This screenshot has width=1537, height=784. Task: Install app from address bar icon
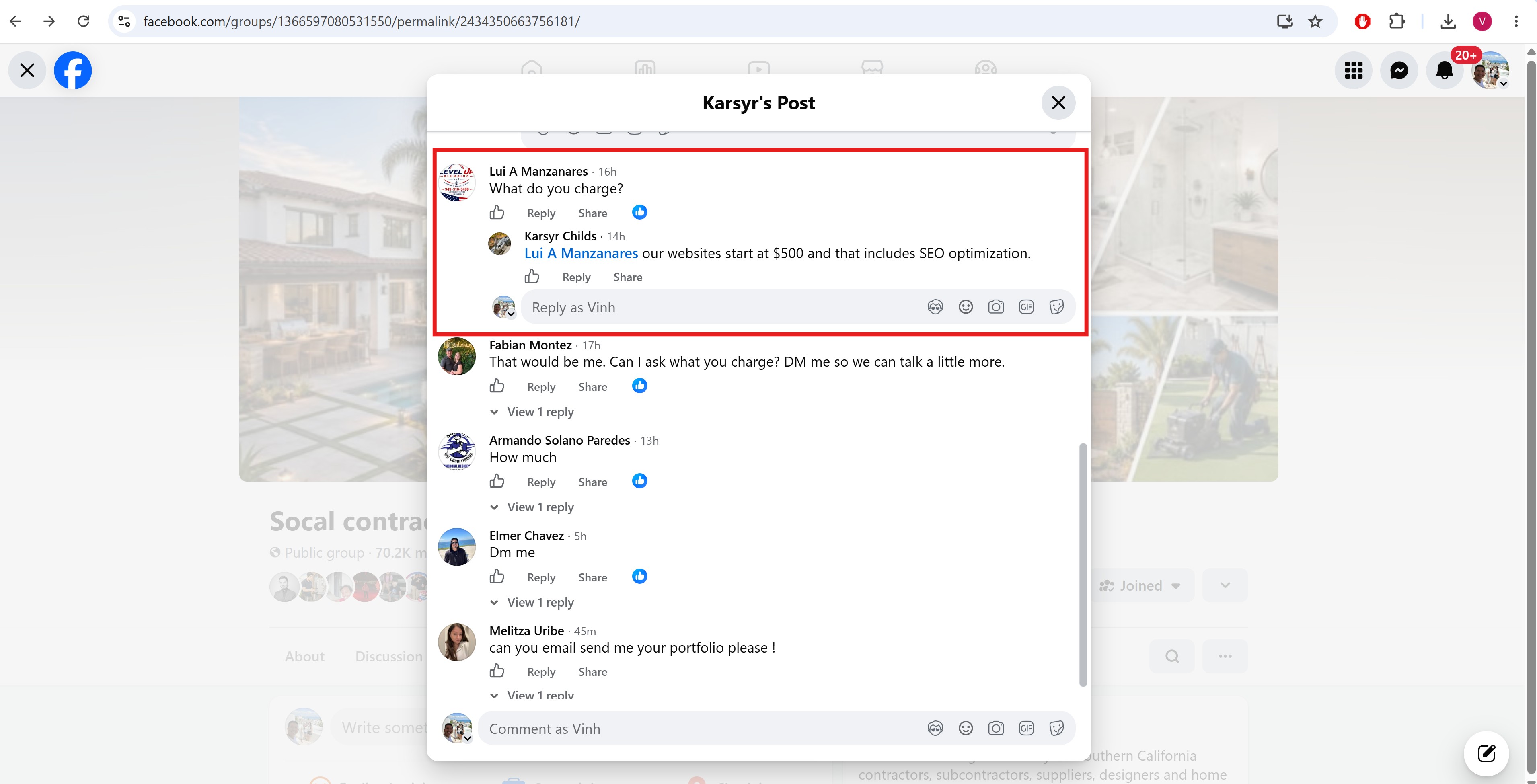(x=1284, y=21)
